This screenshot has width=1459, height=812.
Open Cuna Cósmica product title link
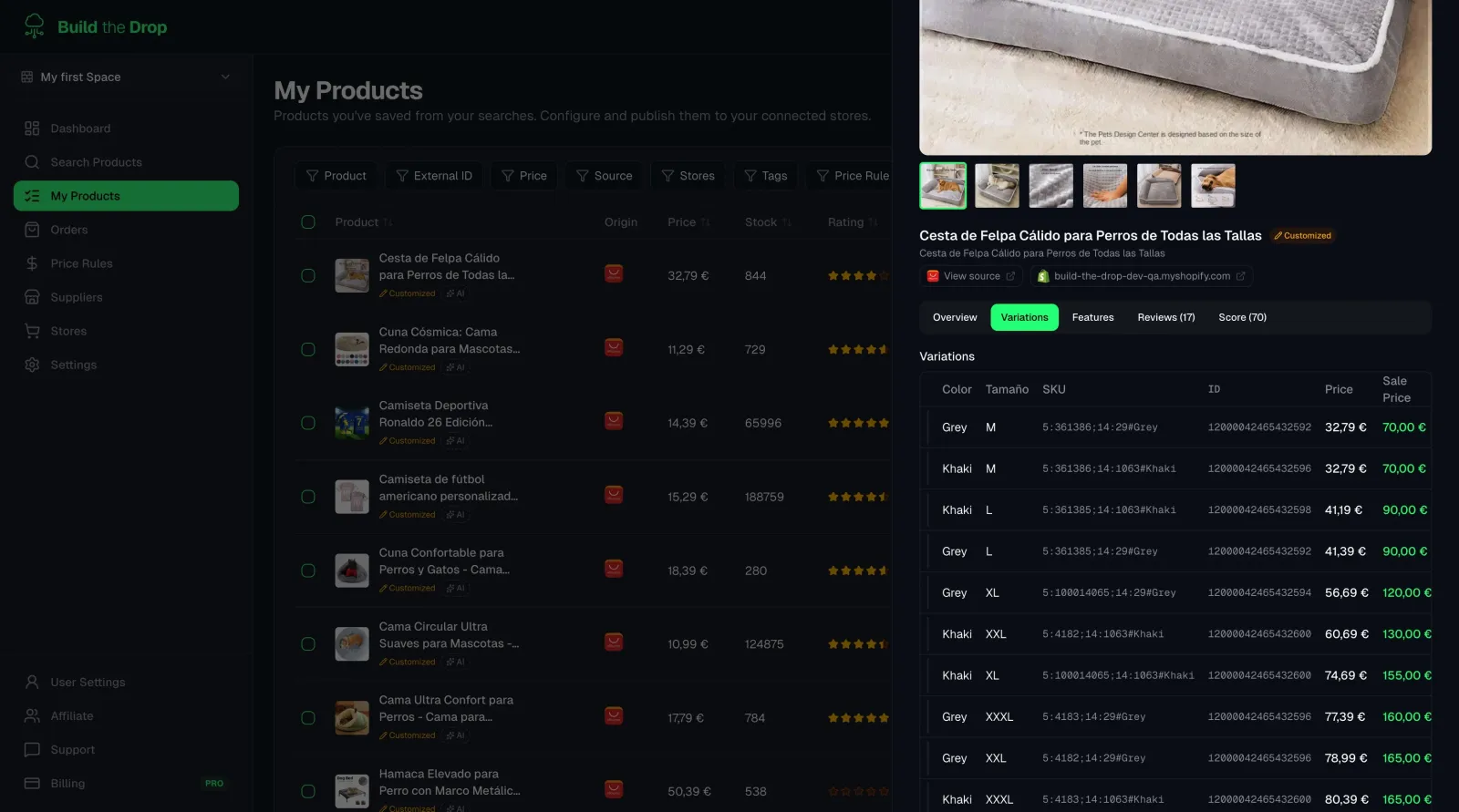pos(449,340)
